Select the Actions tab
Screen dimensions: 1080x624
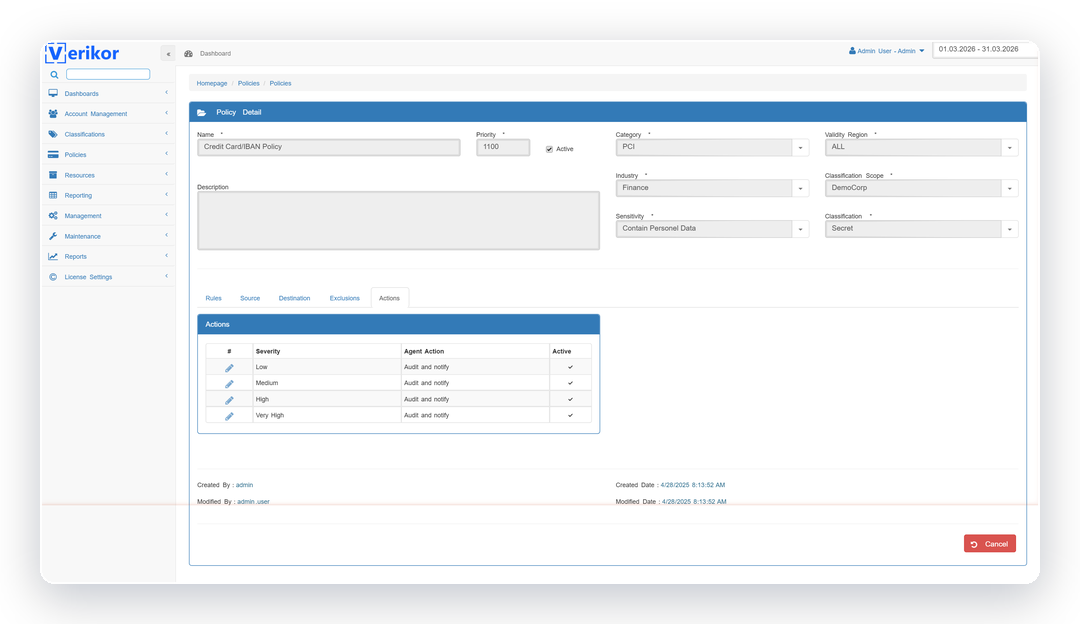(389, 298)
